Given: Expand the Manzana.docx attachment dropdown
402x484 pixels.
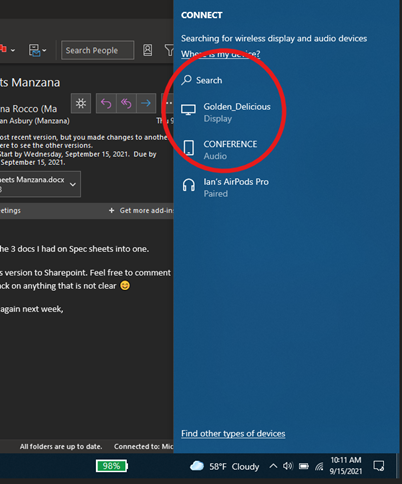Looking at the screenshot, I should (73, 184).
